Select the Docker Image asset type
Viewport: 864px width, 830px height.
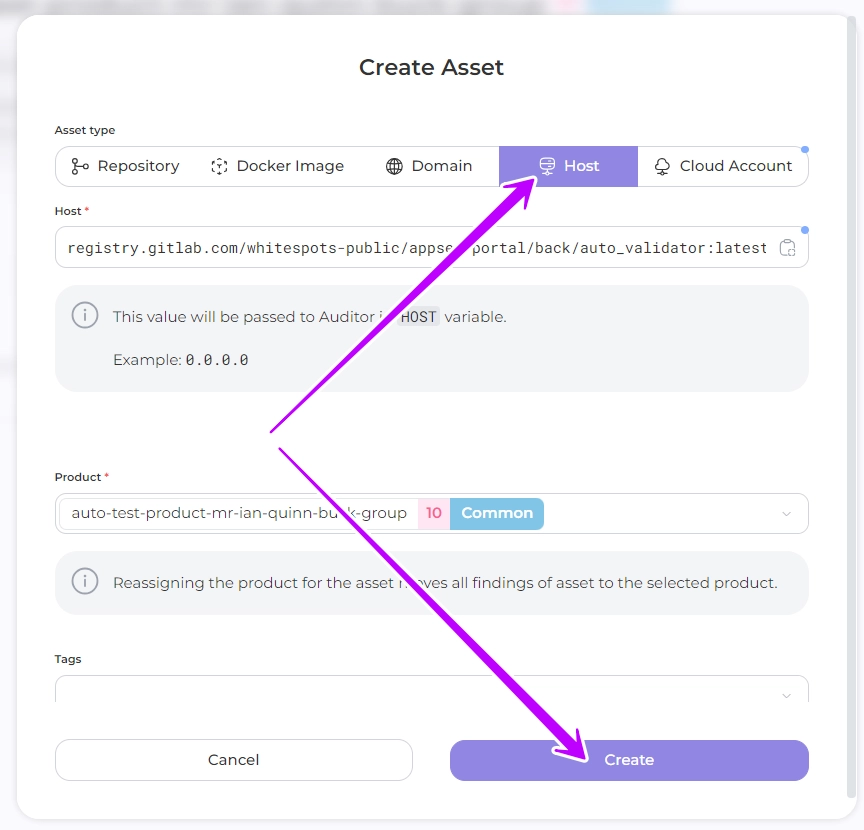[x=278, y=166]
